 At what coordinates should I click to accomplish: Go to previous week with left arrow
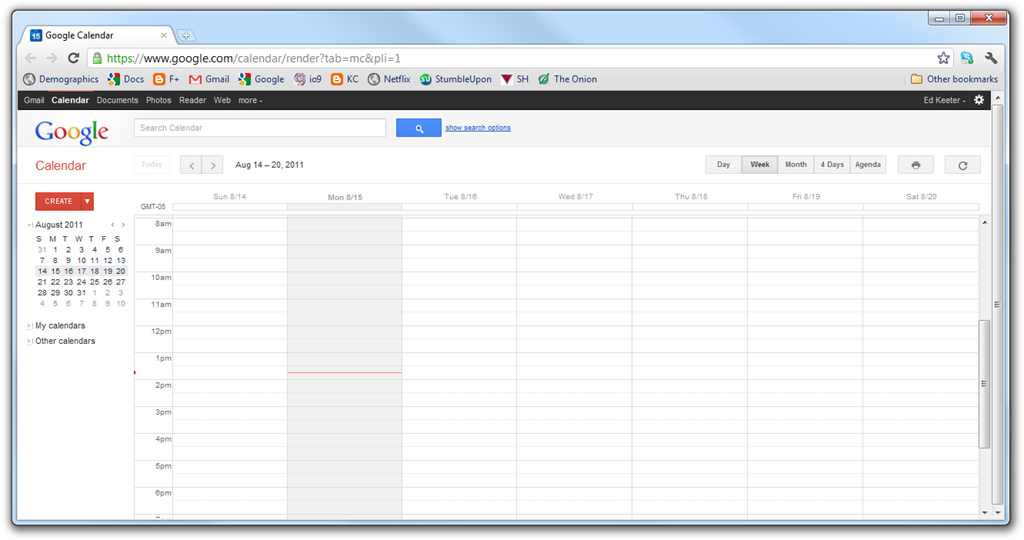(191, 165)
